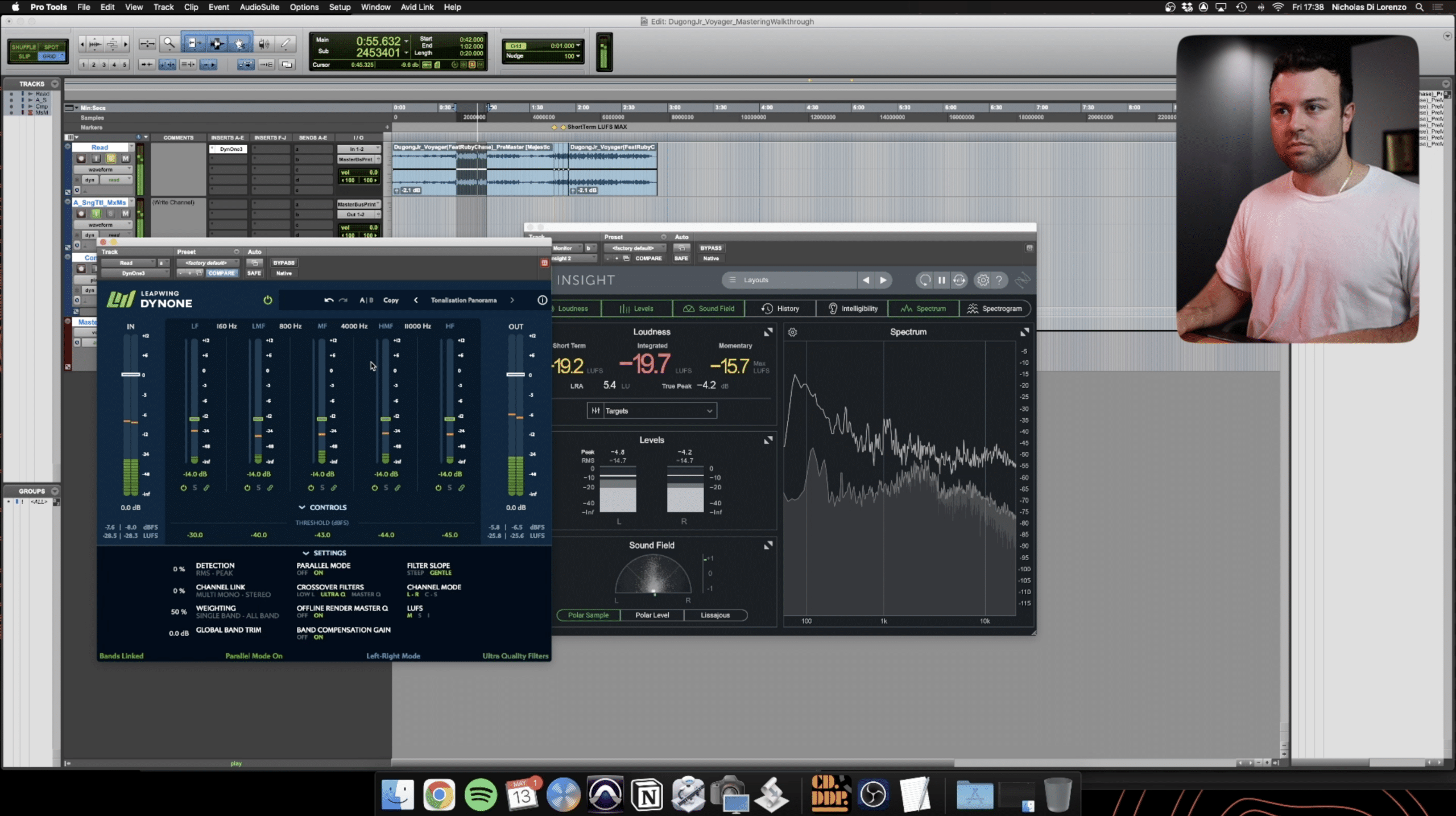Click the Insight reset meters circular arrow icon
Image resolution: width=1456 pixels, height=816 pixels.
tap(925, 280)
